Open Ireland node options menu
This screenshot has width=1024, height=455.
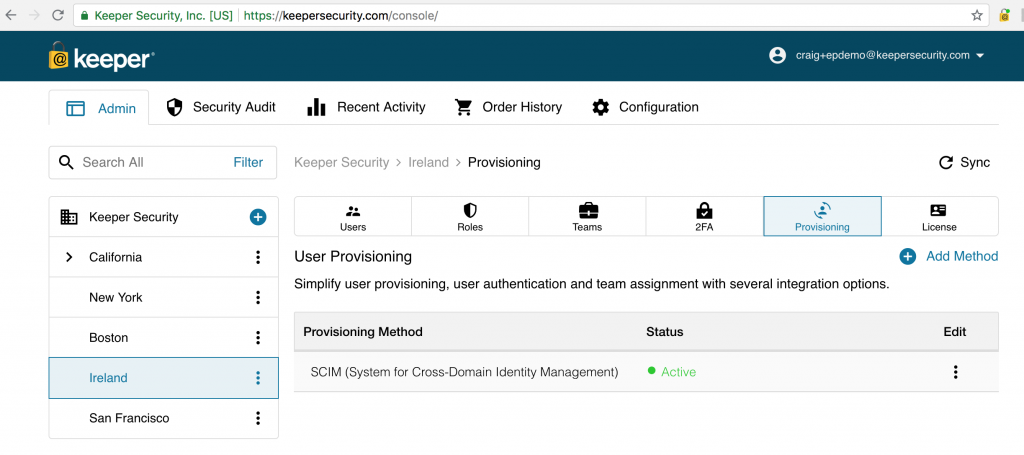[x=258, y=378]
